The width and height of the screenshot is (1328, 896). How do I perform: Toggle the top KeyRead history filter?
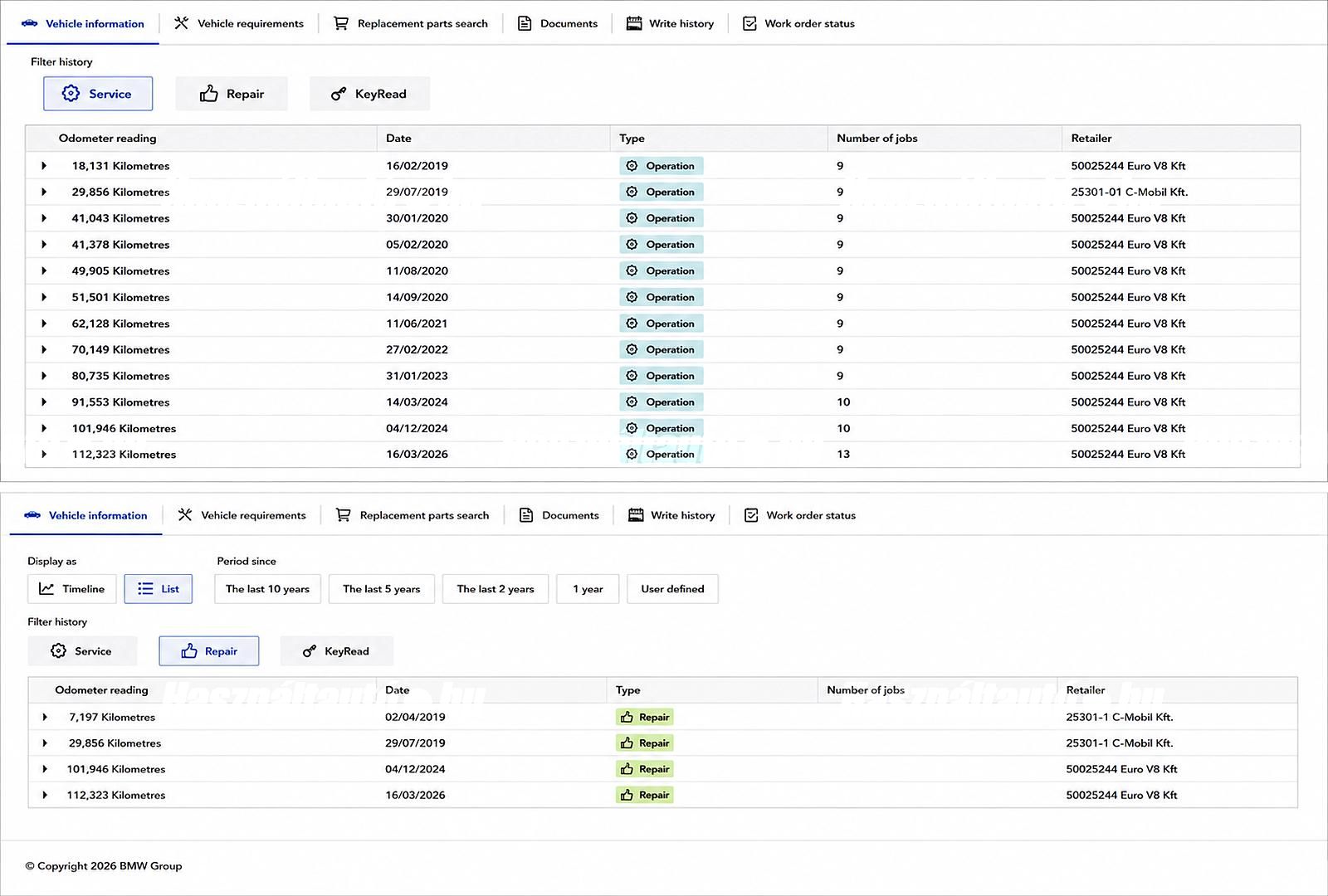[369, 94]
